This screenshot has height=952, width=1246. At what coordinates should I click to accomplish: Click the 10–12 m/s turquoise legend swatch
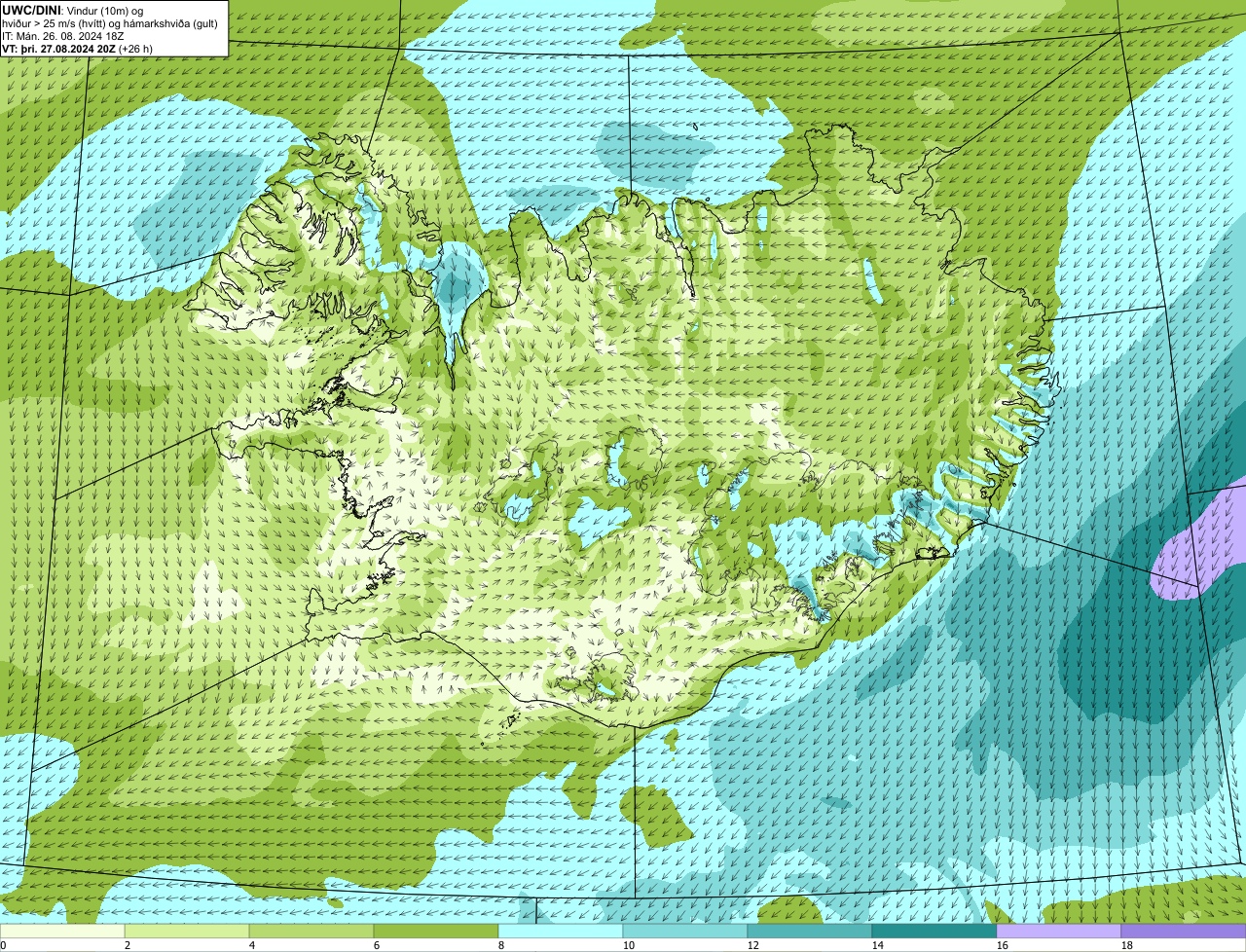[x=685, y=932]
